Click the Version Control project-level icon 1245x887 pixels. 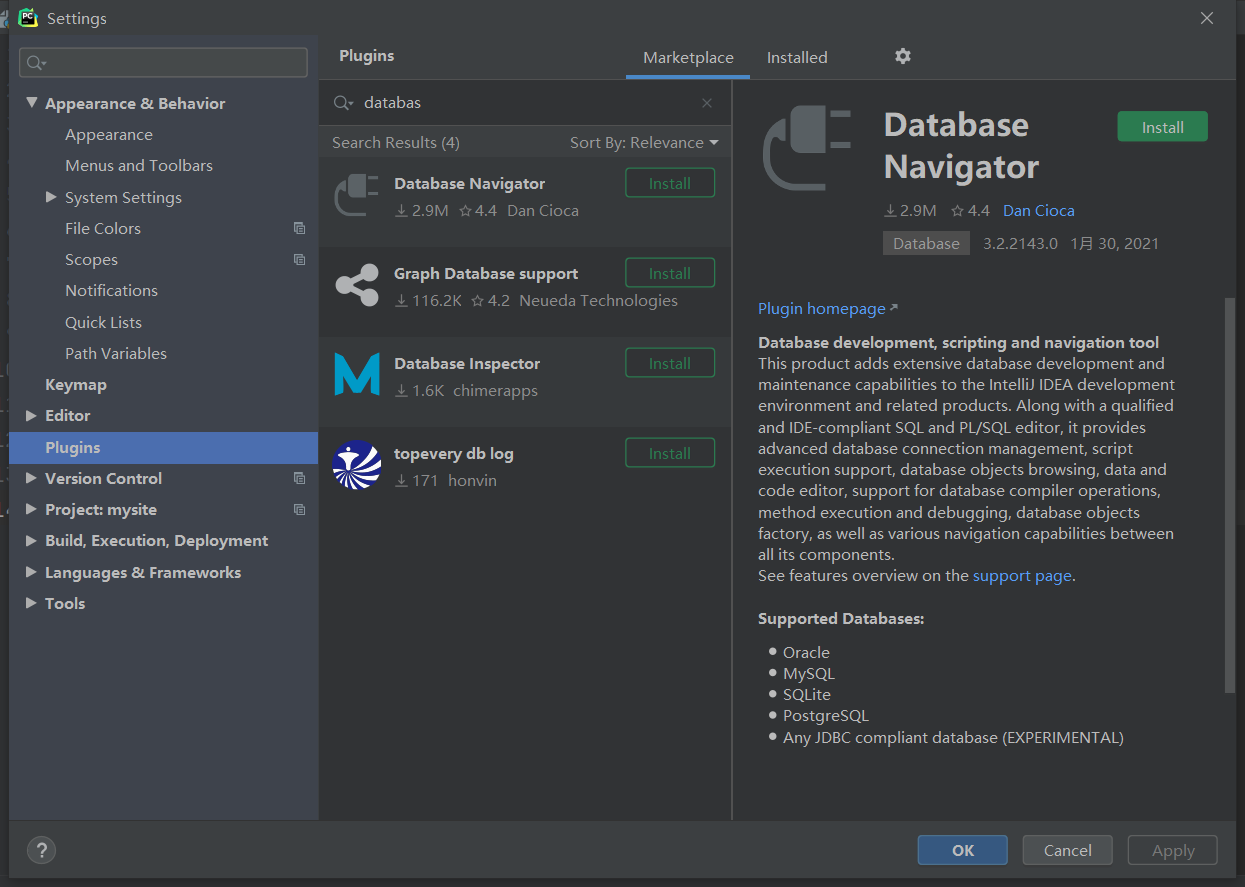point(299,478)
